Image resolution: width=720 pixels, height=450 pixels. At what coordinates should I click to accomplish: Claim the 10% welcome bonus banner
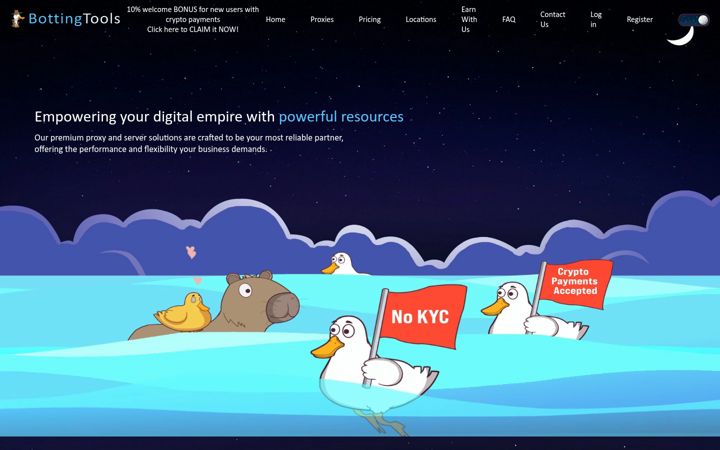(x=193, y=19)
